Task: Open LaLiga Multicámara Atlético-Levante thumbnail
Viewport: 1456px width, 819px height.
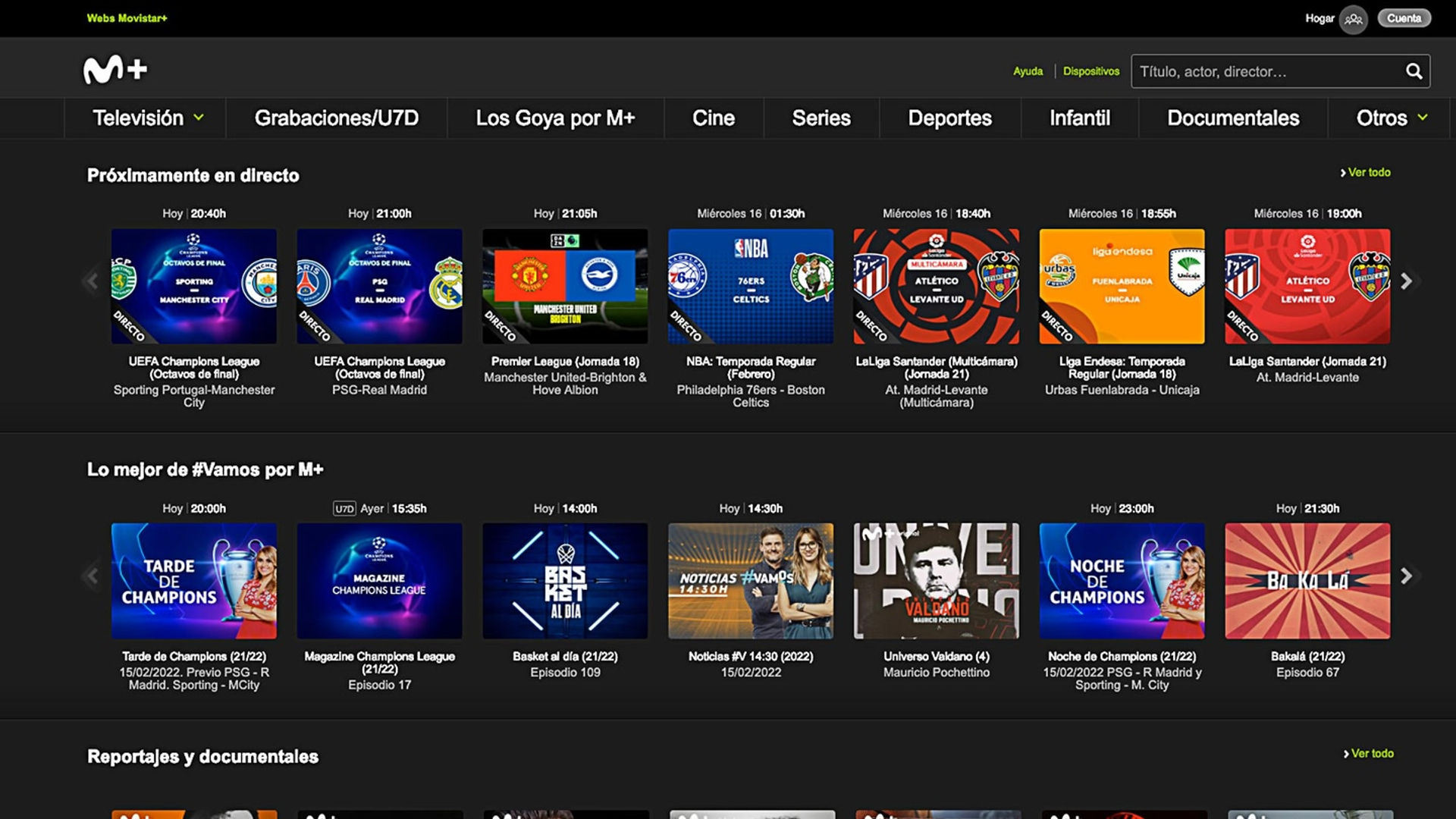Action: pyautogui.click(x=937, y=287)
